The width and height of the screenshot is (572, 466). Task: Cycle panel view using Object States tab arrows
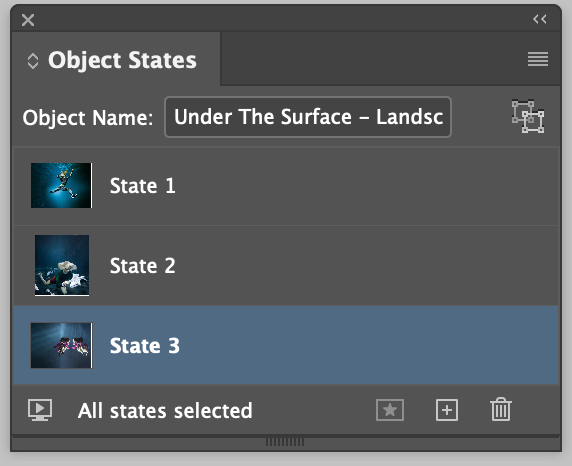click(x=33, y=61)
